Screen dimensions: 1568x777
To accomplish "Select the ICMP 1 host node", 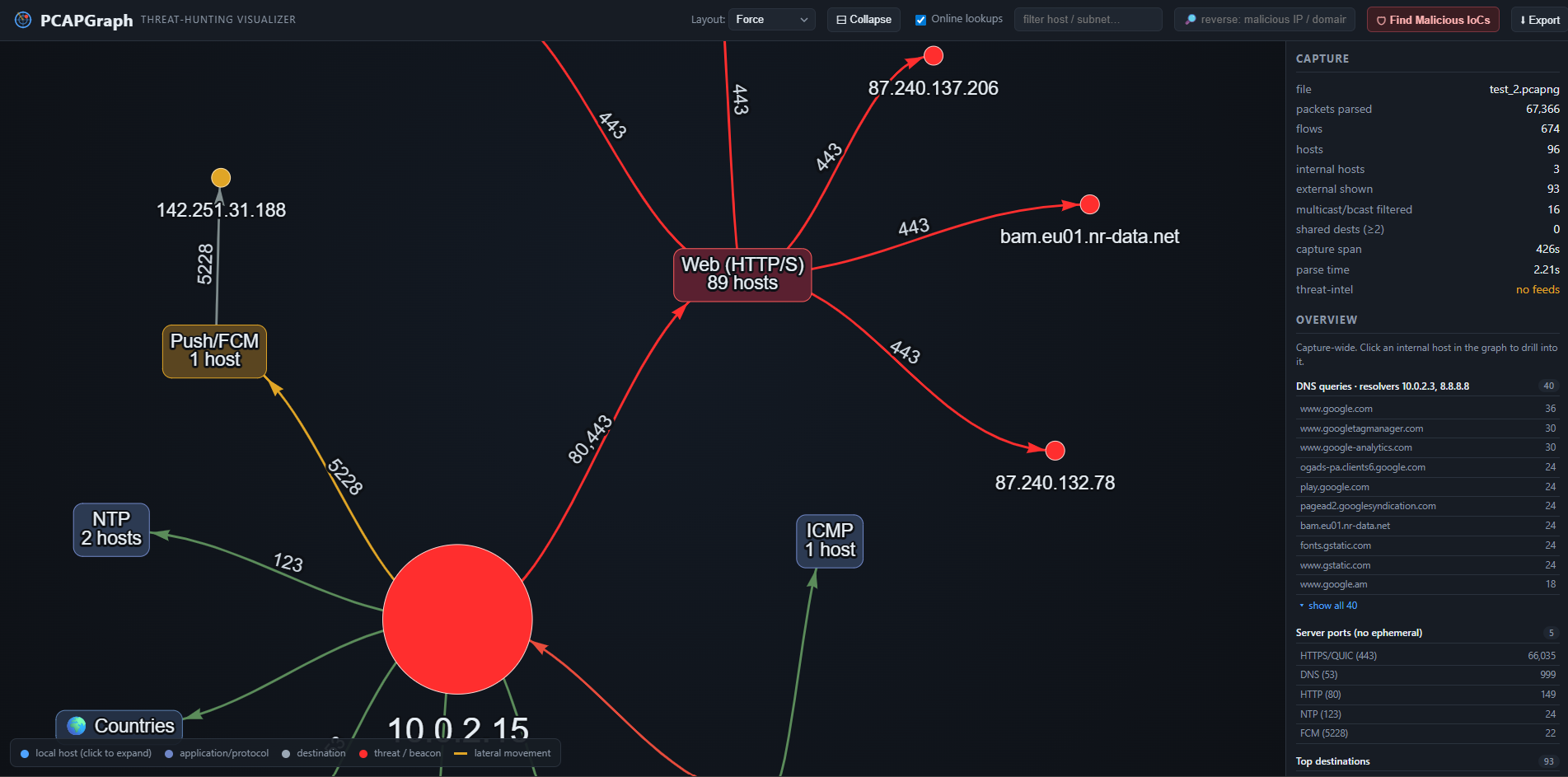I will click(x=830, y=541).
